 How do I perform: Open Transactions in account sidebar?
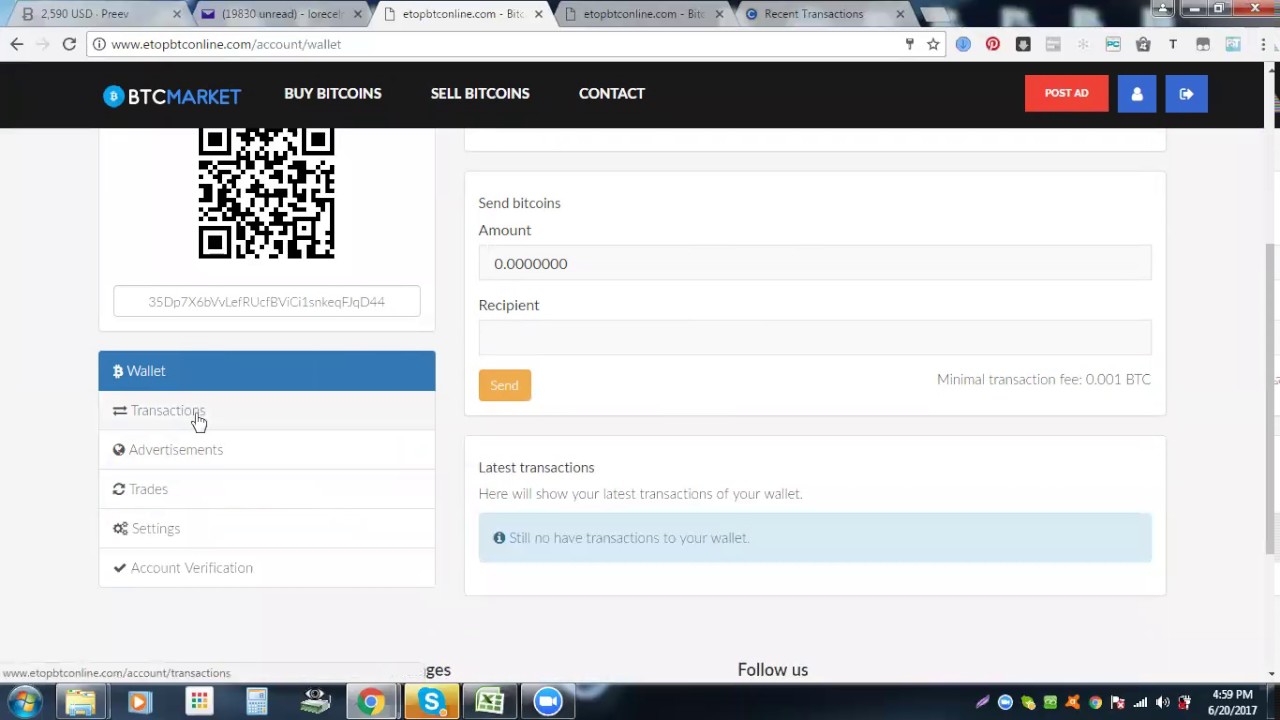point(267,411)
